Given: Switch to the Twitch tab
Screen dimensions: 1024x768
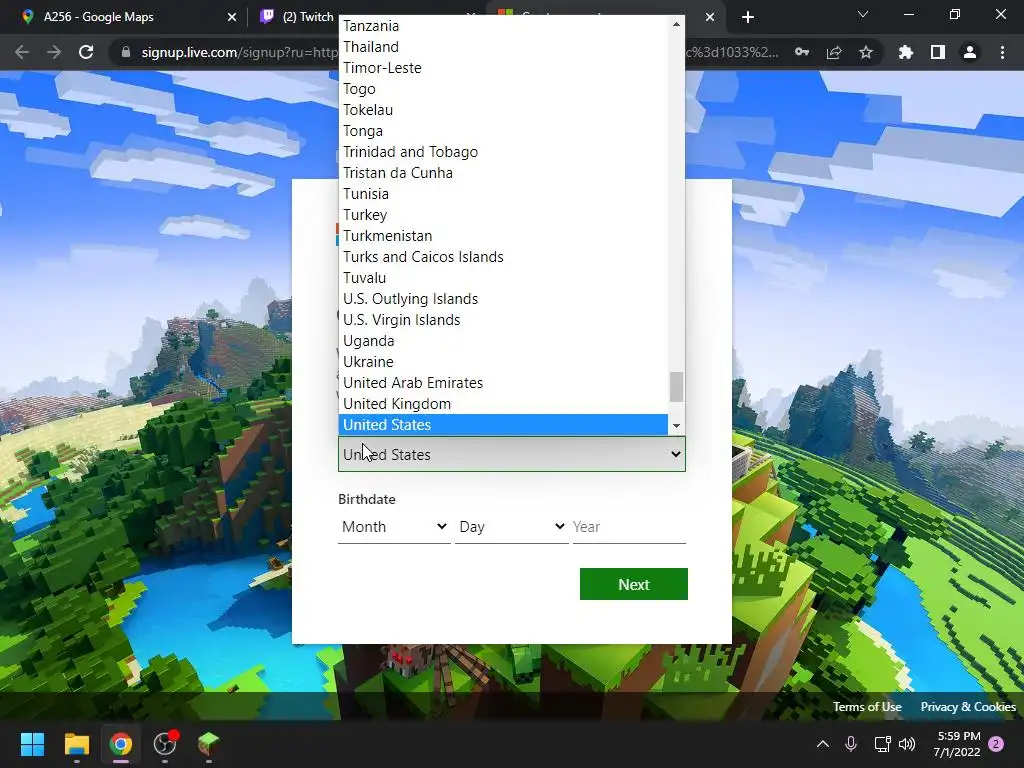Looking at the screenshot, I should [x=297, y=17].
